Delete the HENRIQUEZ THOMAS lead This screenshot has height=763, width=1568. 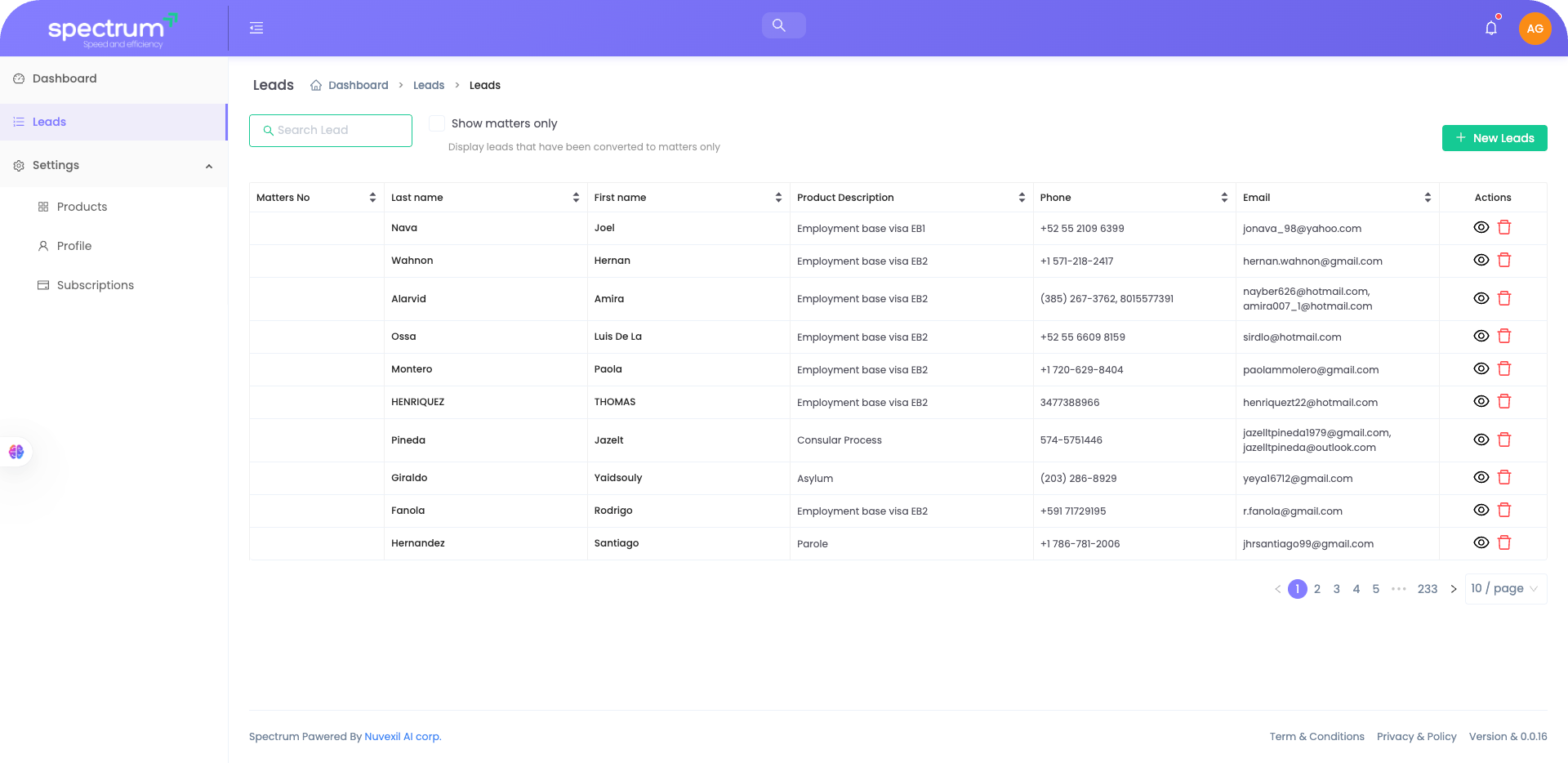click(1504, 401)
